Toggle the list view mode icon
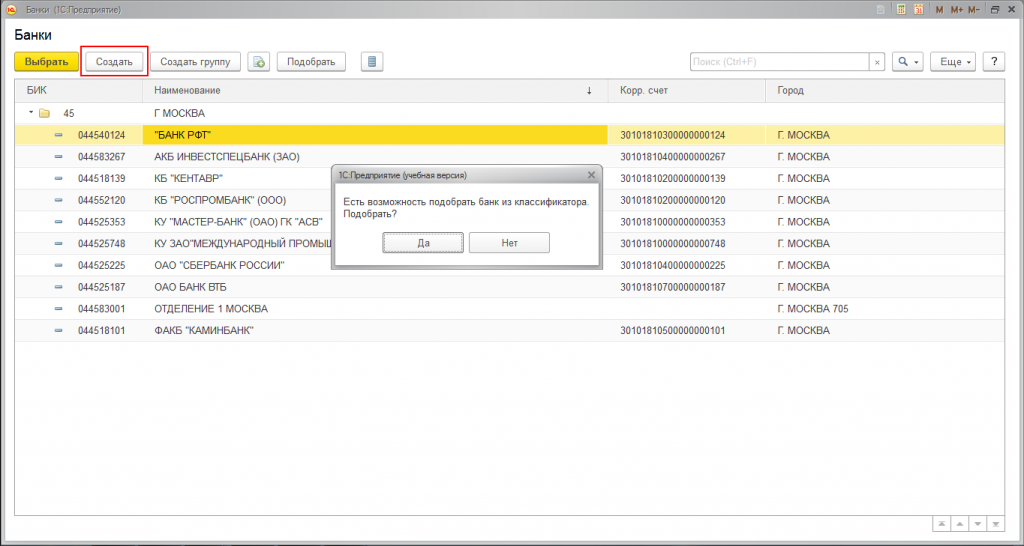1024x546 pixels. tap(372, 62)
